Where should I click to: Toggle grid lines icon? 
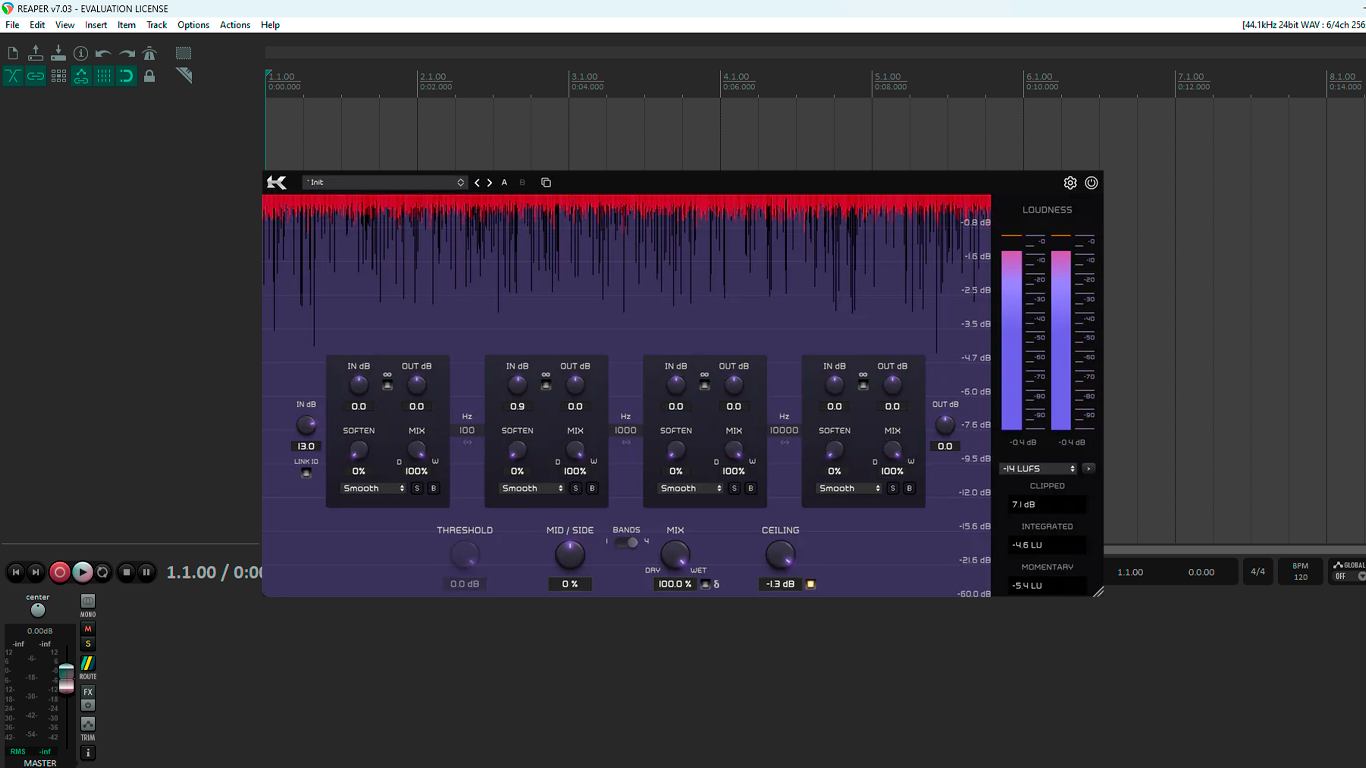coord(104,76)
